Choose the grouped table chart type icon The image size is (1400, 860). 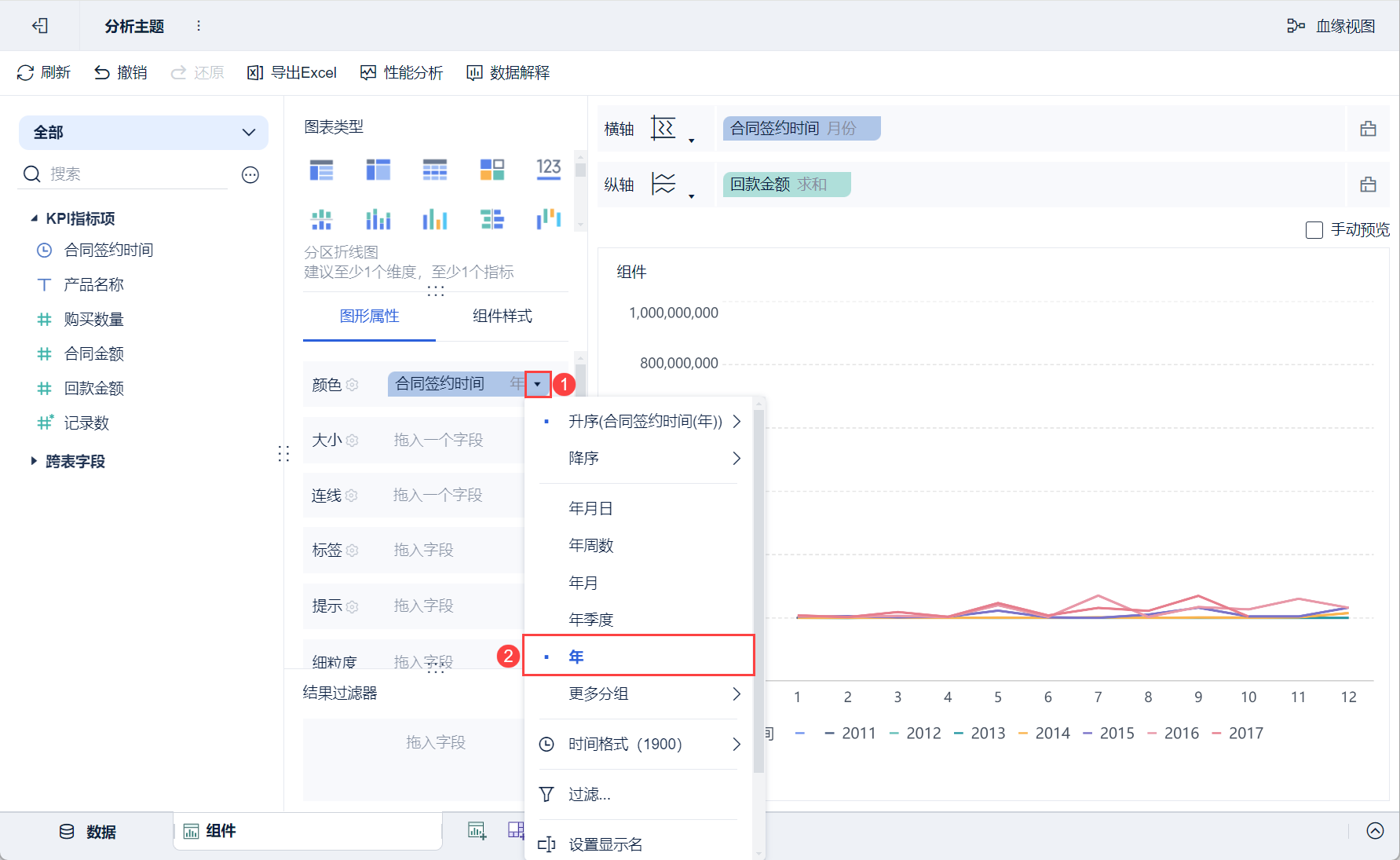321,170
